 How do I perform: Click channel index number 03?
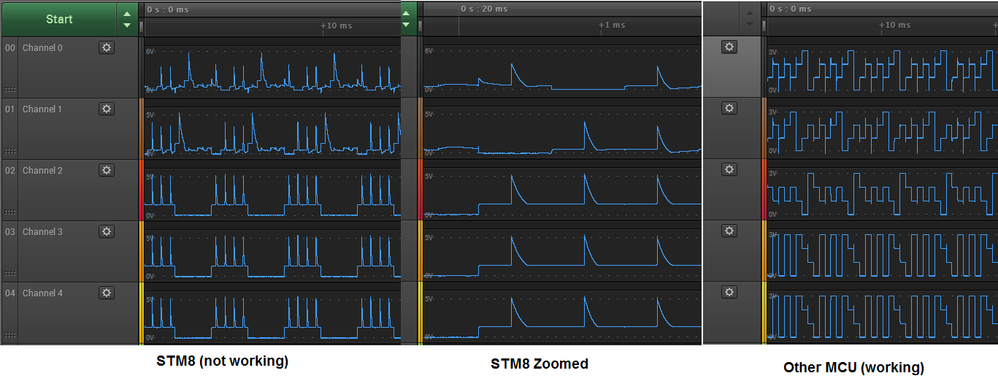10,232
